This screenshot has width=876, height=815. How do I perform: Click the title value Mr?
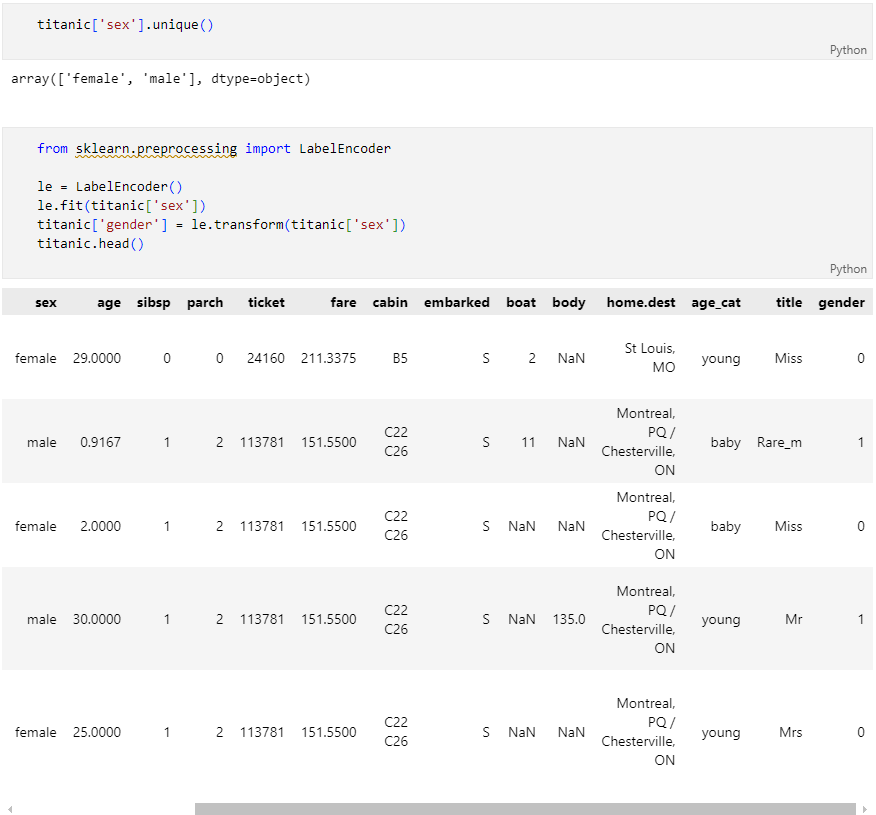click(x=793, y=619)
